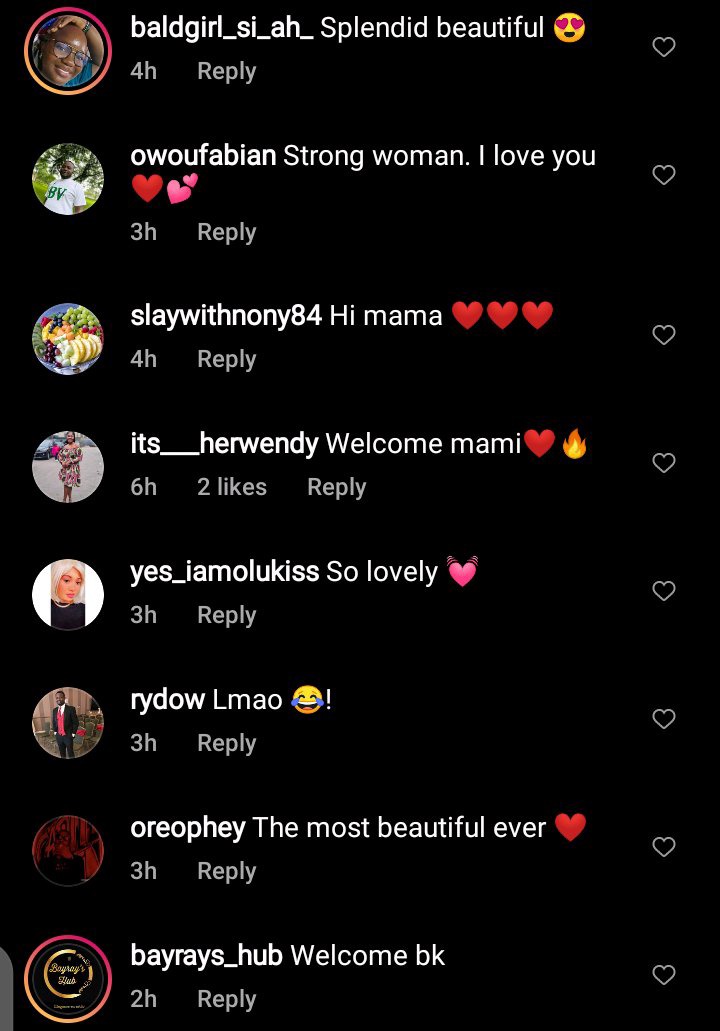The width and height of the screenshot is (720, 1031).
Task: Reply to rydow's Lmao comment
Action: pyautogui.click(x=226, y=744)
